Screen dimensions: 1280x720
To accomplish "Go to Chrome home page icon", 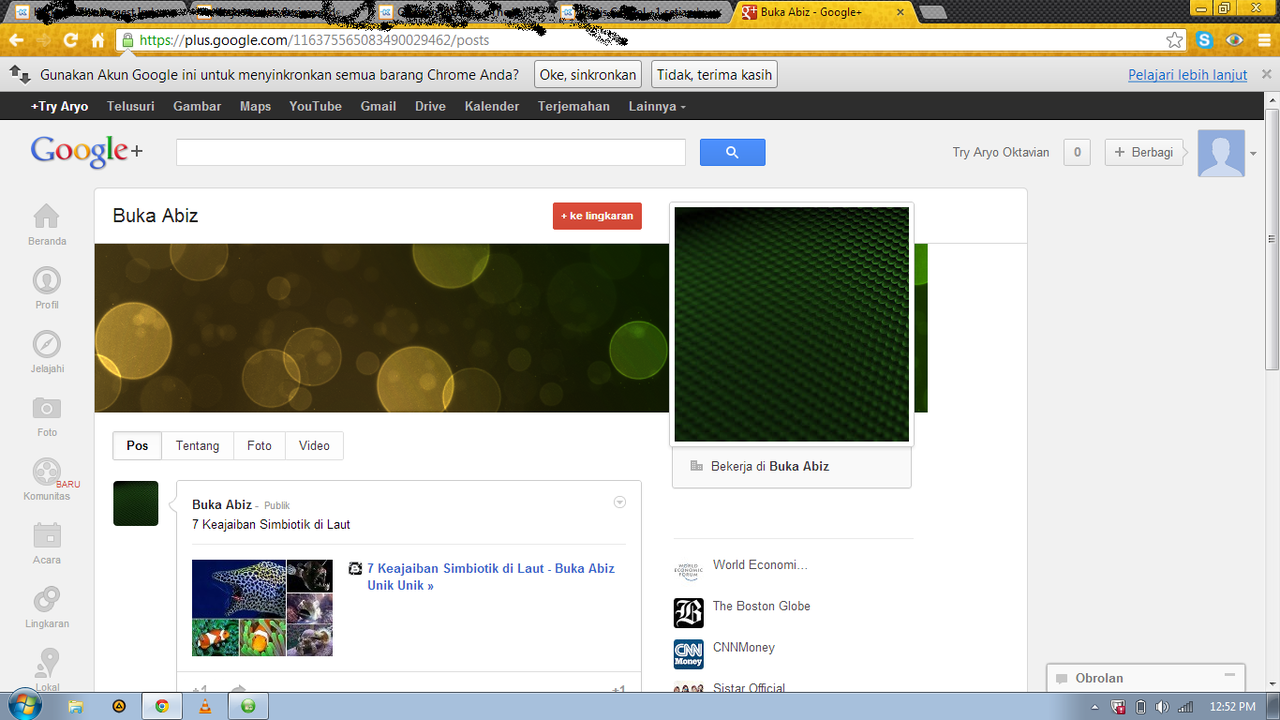I will tap(98, 40).
